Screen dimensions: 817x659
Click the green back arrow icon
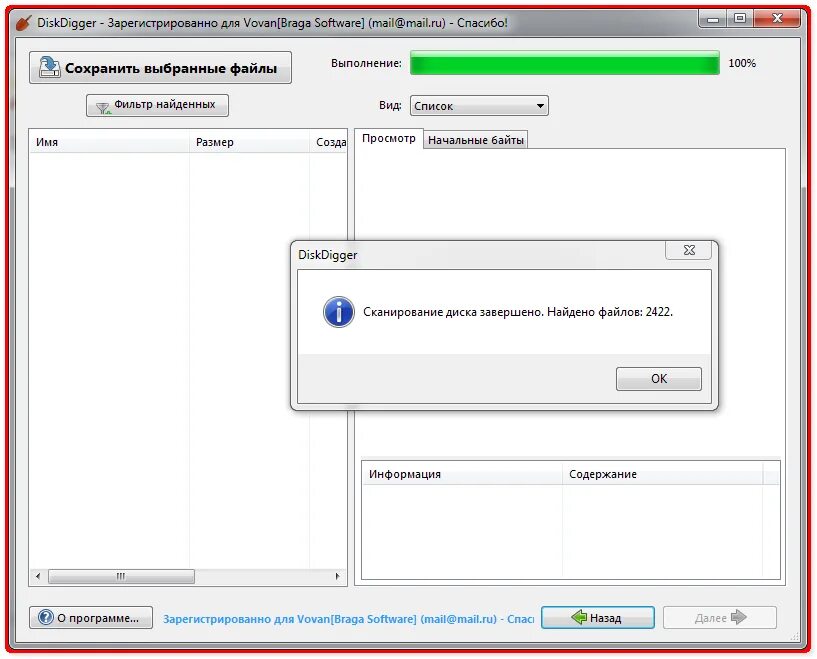tap(579, 617)
